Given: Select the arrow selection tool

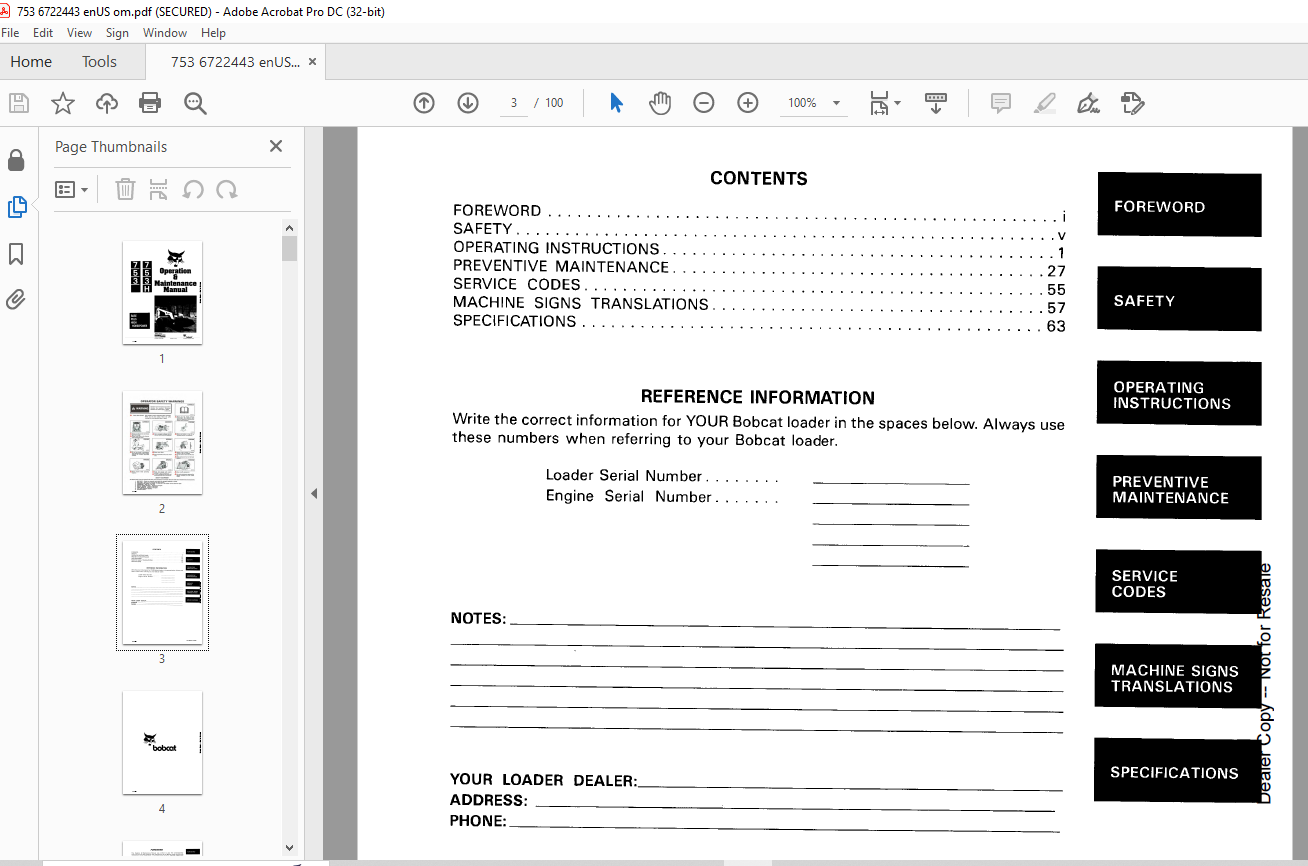Looking at the screenshot, I should tap(617, 103).
